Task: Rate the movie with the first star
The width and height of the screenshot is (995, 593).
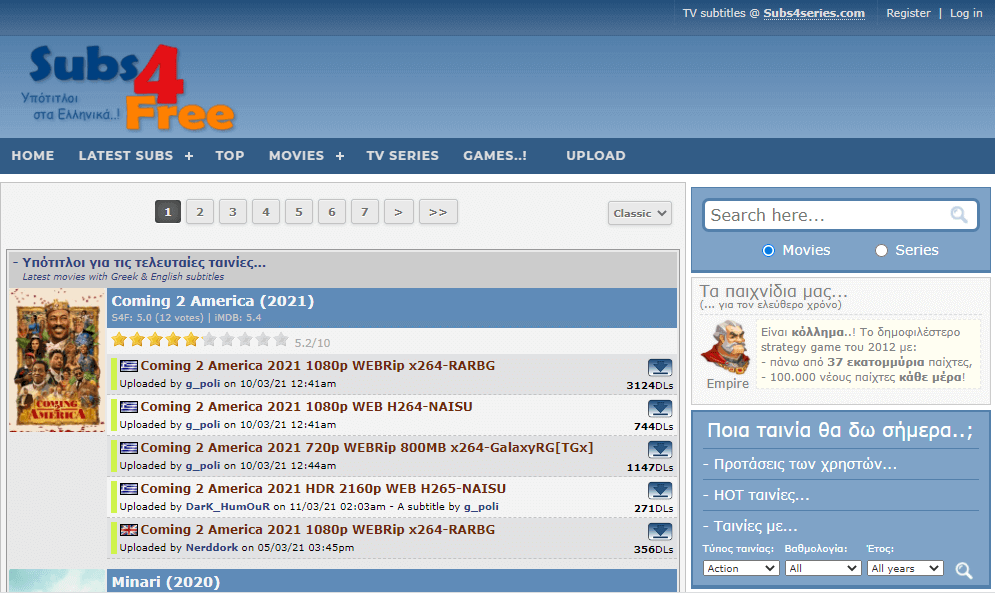Action: pos(119,340)
